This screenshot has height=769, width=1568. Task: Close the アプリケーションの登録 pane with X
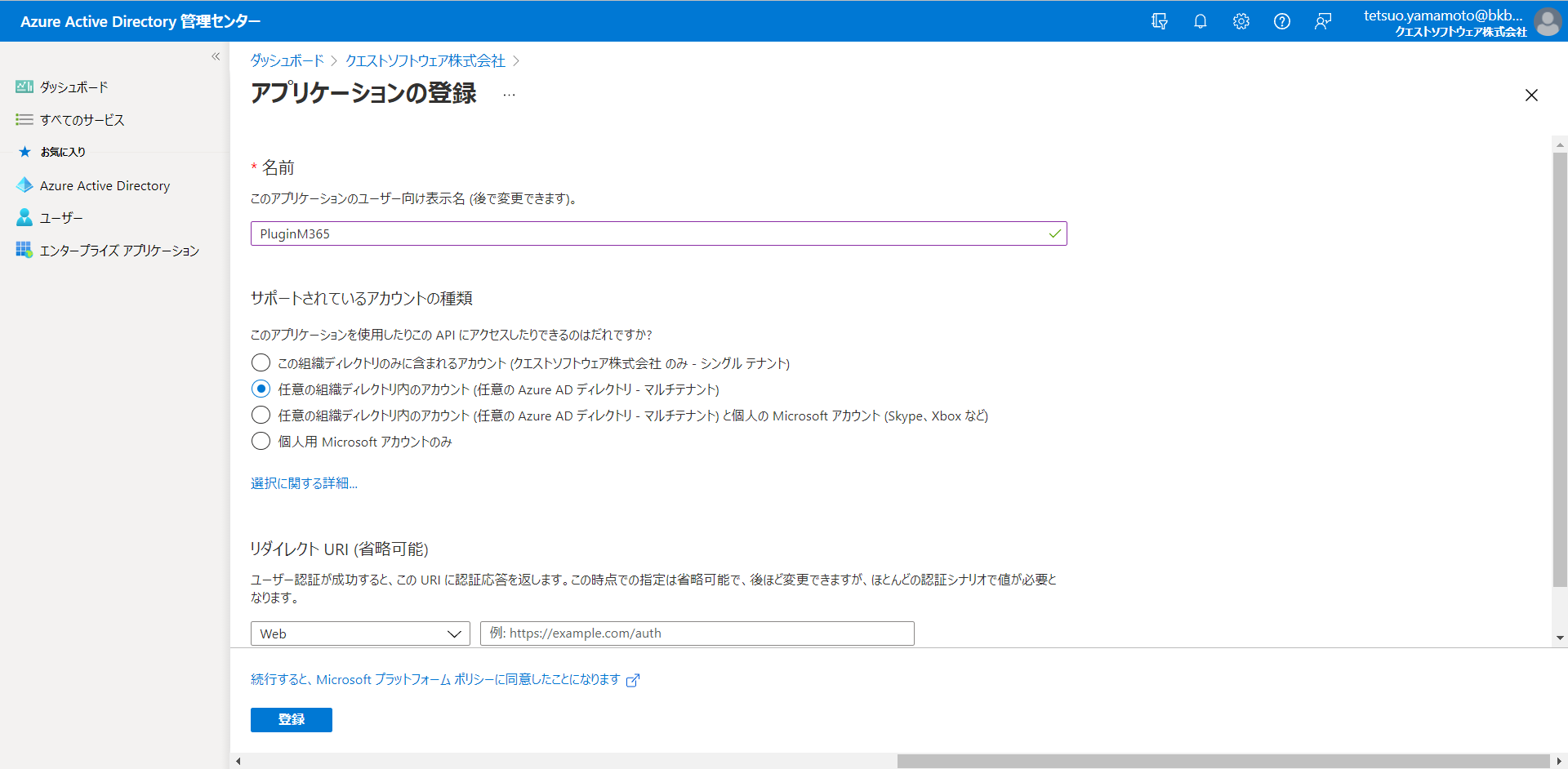[x=1531, y=96]
